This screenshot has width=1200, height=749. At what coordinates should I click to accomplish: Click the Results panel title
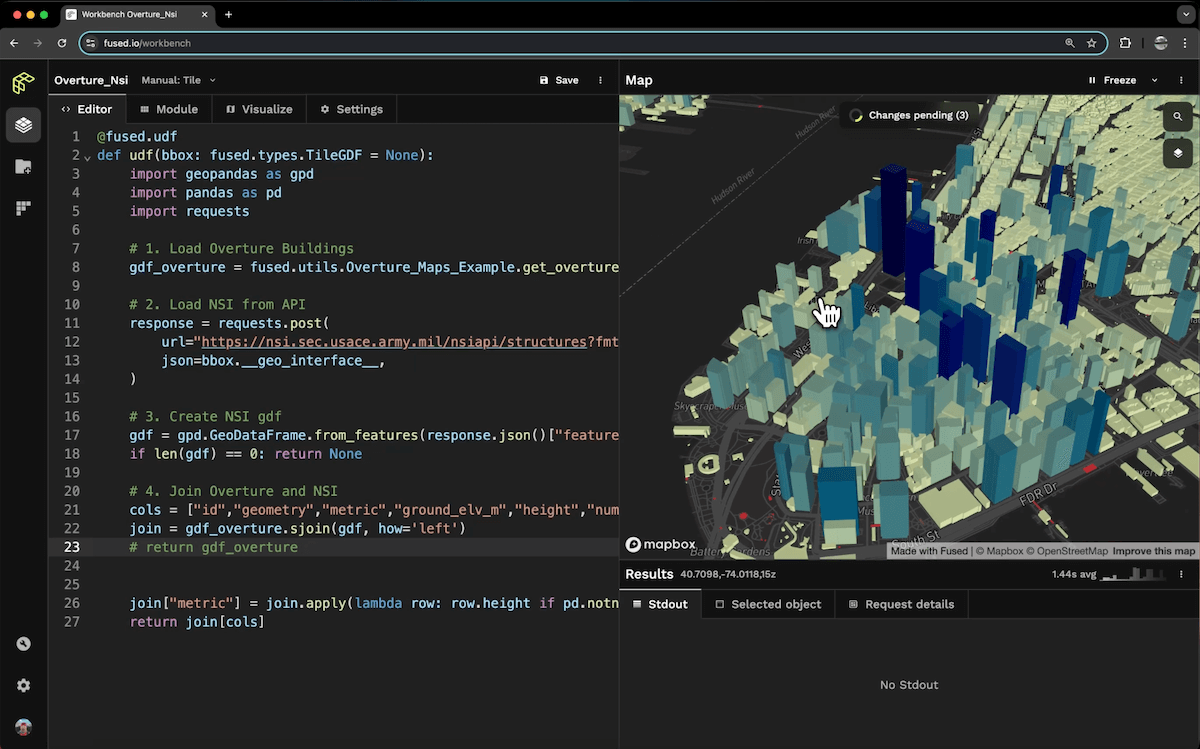click(x=649, y=574)
